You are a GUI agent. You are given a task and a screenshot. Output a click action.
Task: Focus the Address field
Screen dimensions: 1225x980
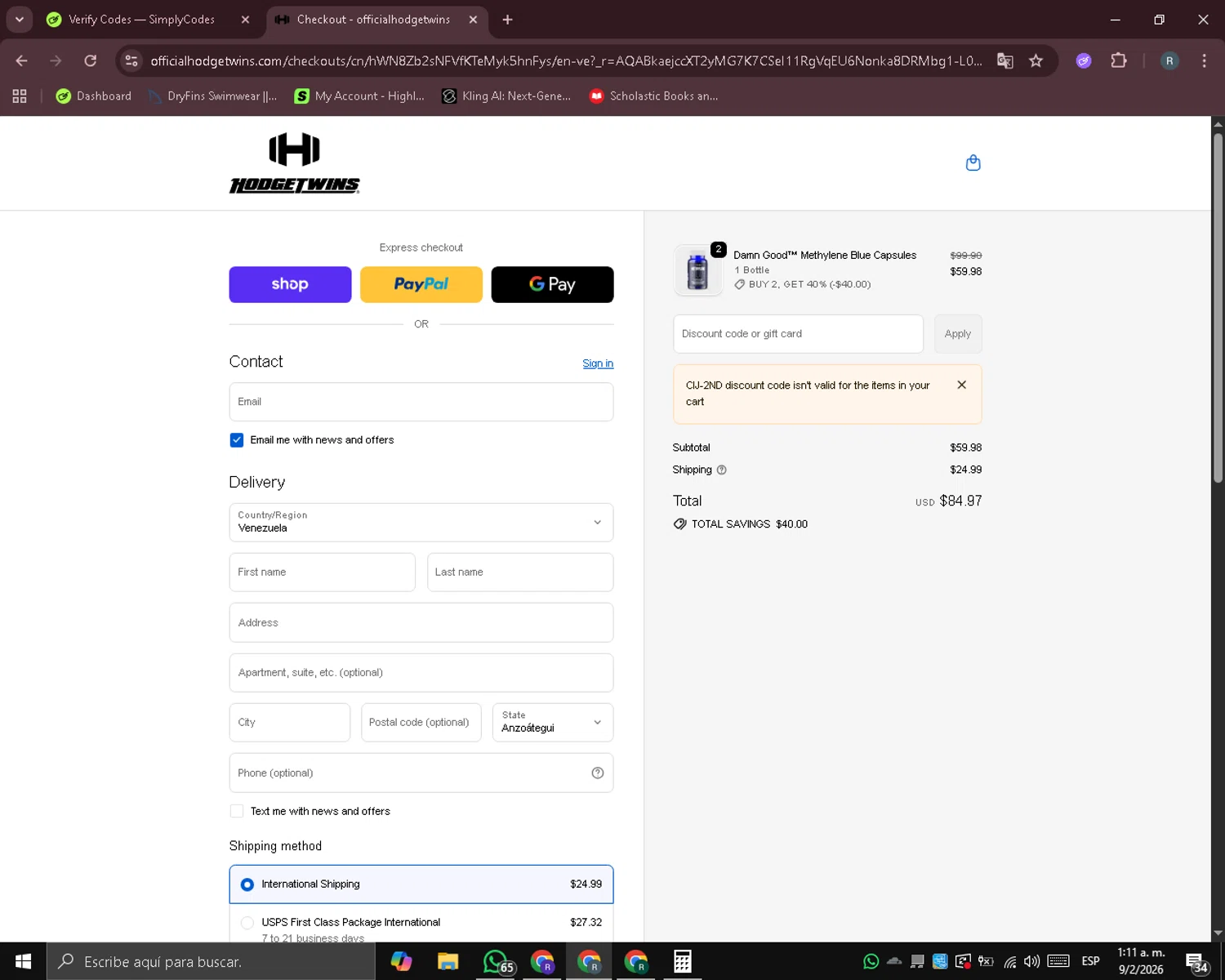coord(421,623)
